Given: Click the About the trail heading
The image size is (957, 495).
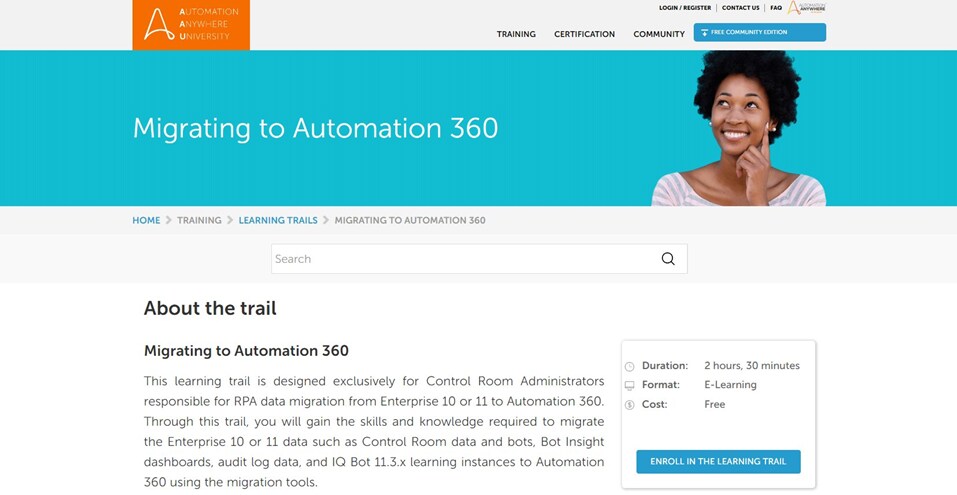Looking at the screenshot, I should coord(210,308).
